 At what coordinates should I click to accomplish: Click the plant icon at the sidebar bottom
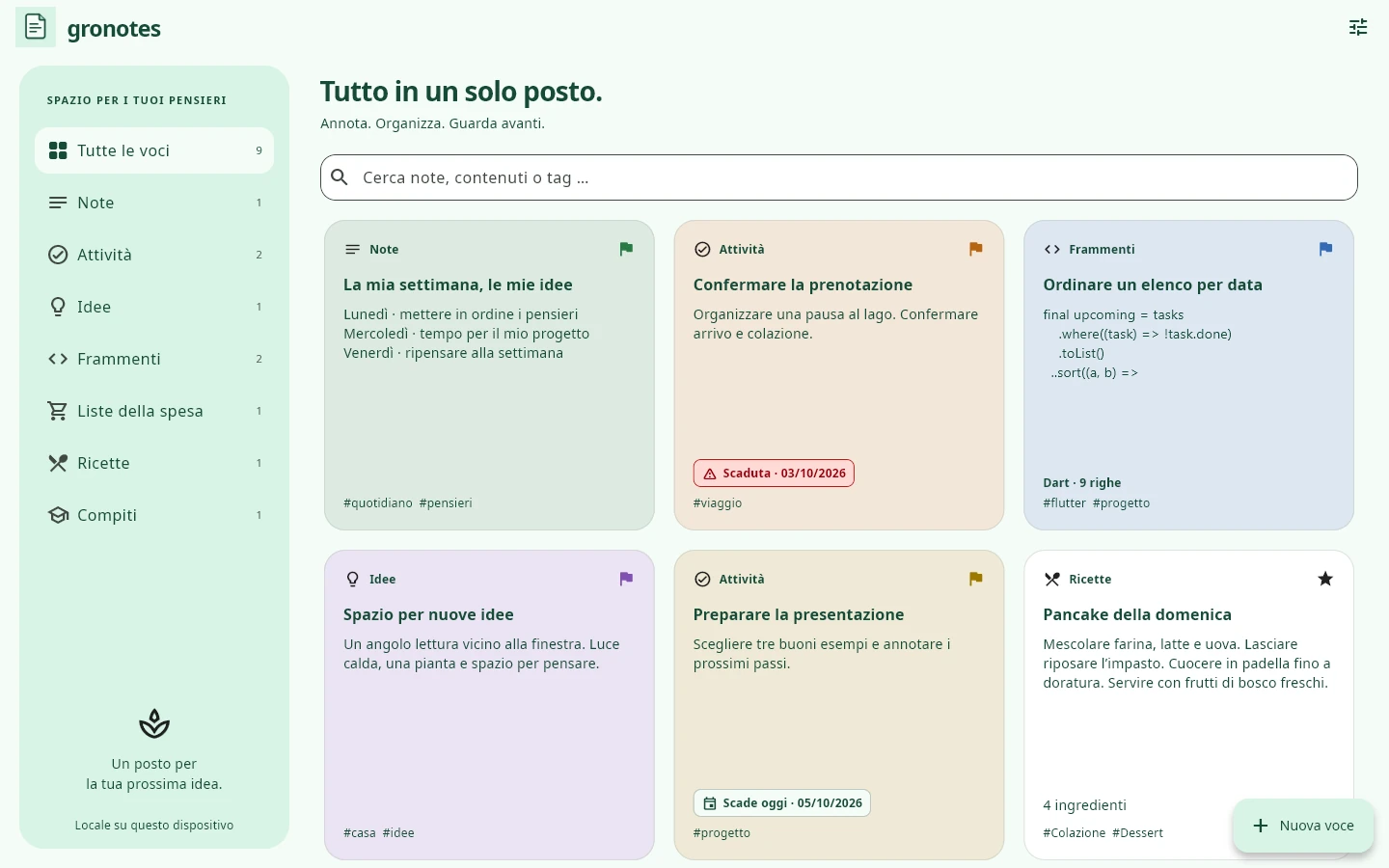point(154,723)
